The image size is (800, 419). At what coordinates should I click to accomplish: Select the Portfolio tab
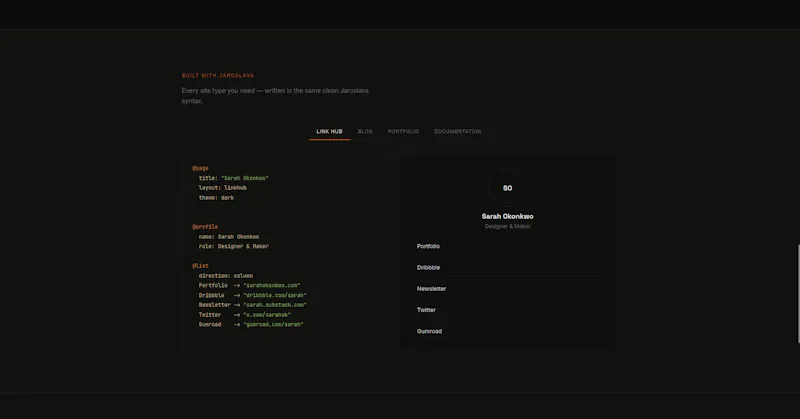tap(403, 131)
